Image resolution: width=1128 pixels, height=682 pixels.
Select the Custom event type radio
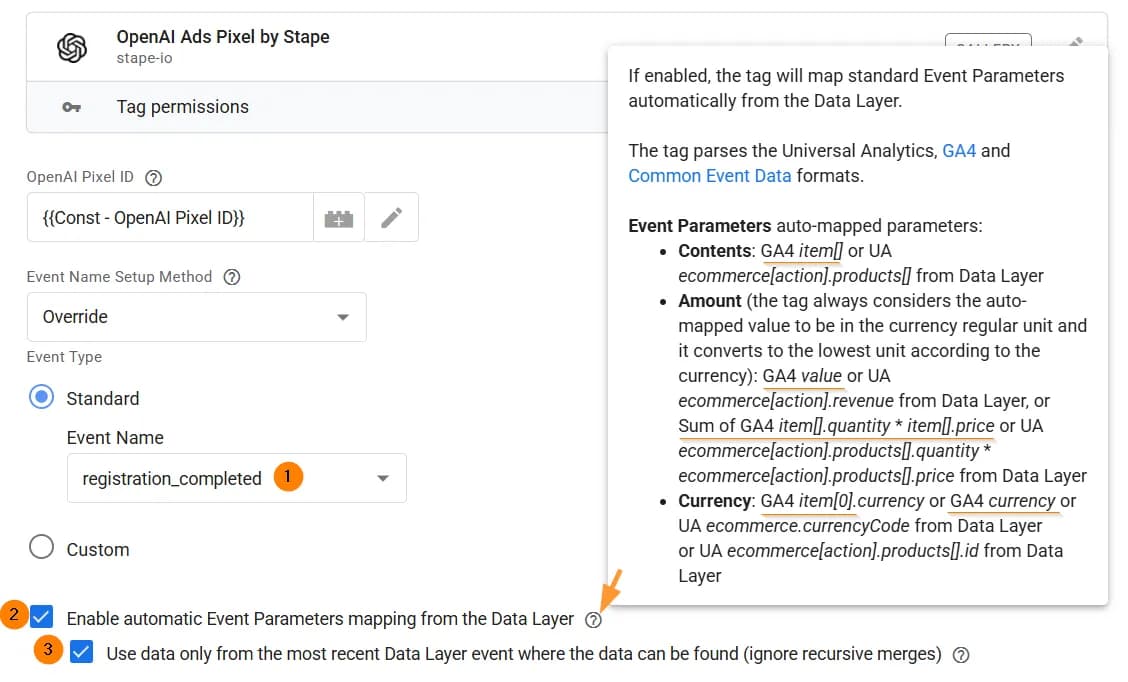click(42, 547)
